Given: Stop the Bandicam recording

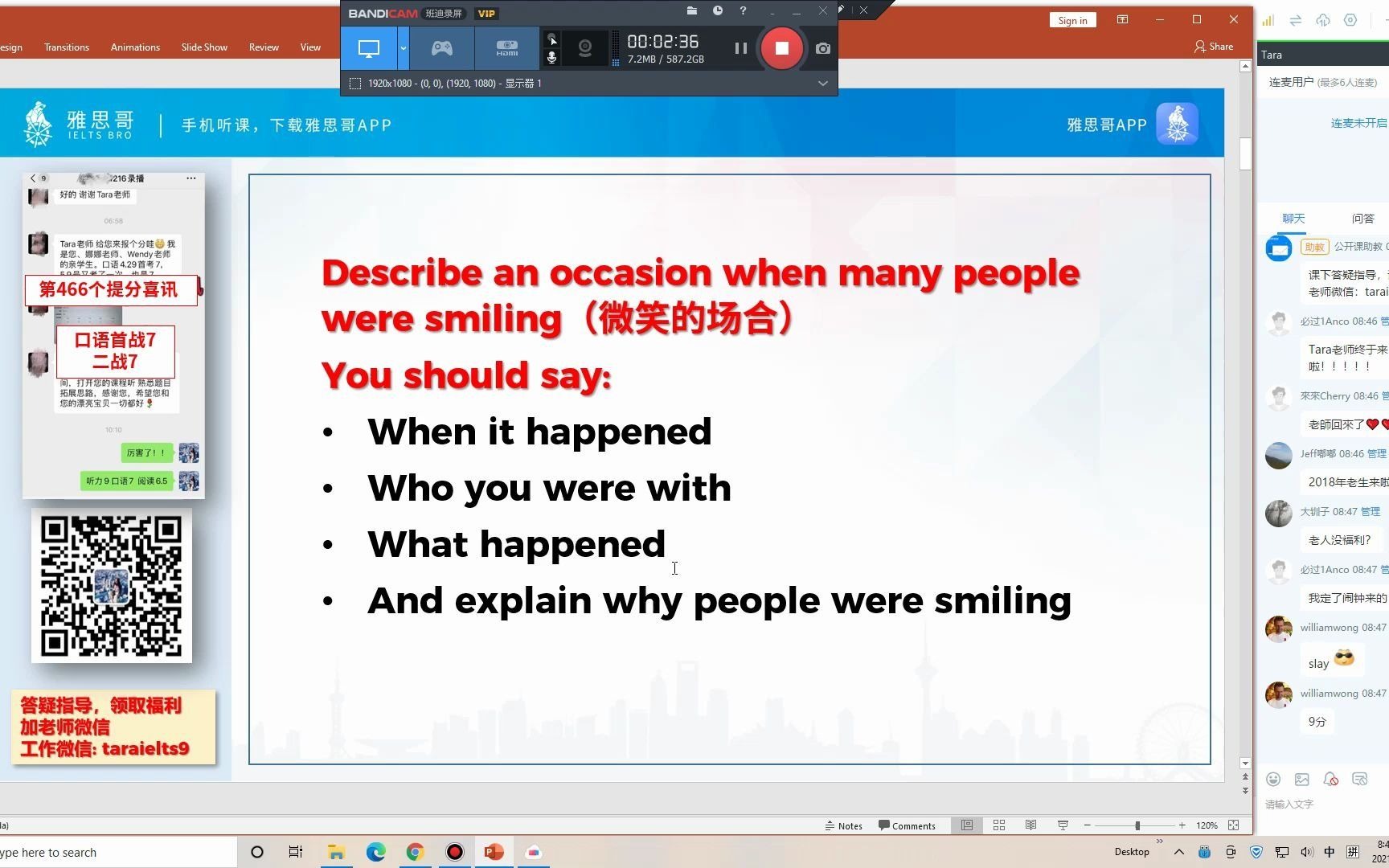Looking at the screenshot, I should (781, 48).
